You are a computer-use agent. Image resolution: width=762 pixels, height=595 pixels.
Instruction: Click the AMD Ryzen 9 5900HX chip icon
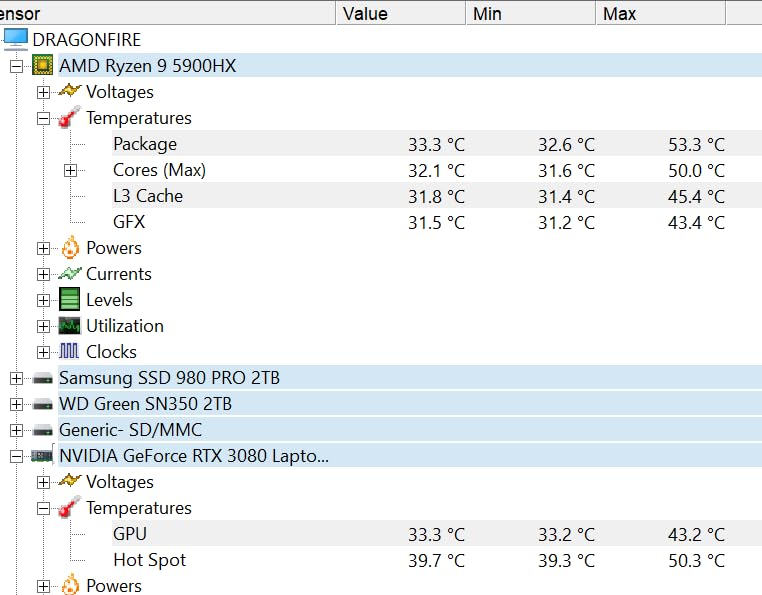click(x=42, y=65)
